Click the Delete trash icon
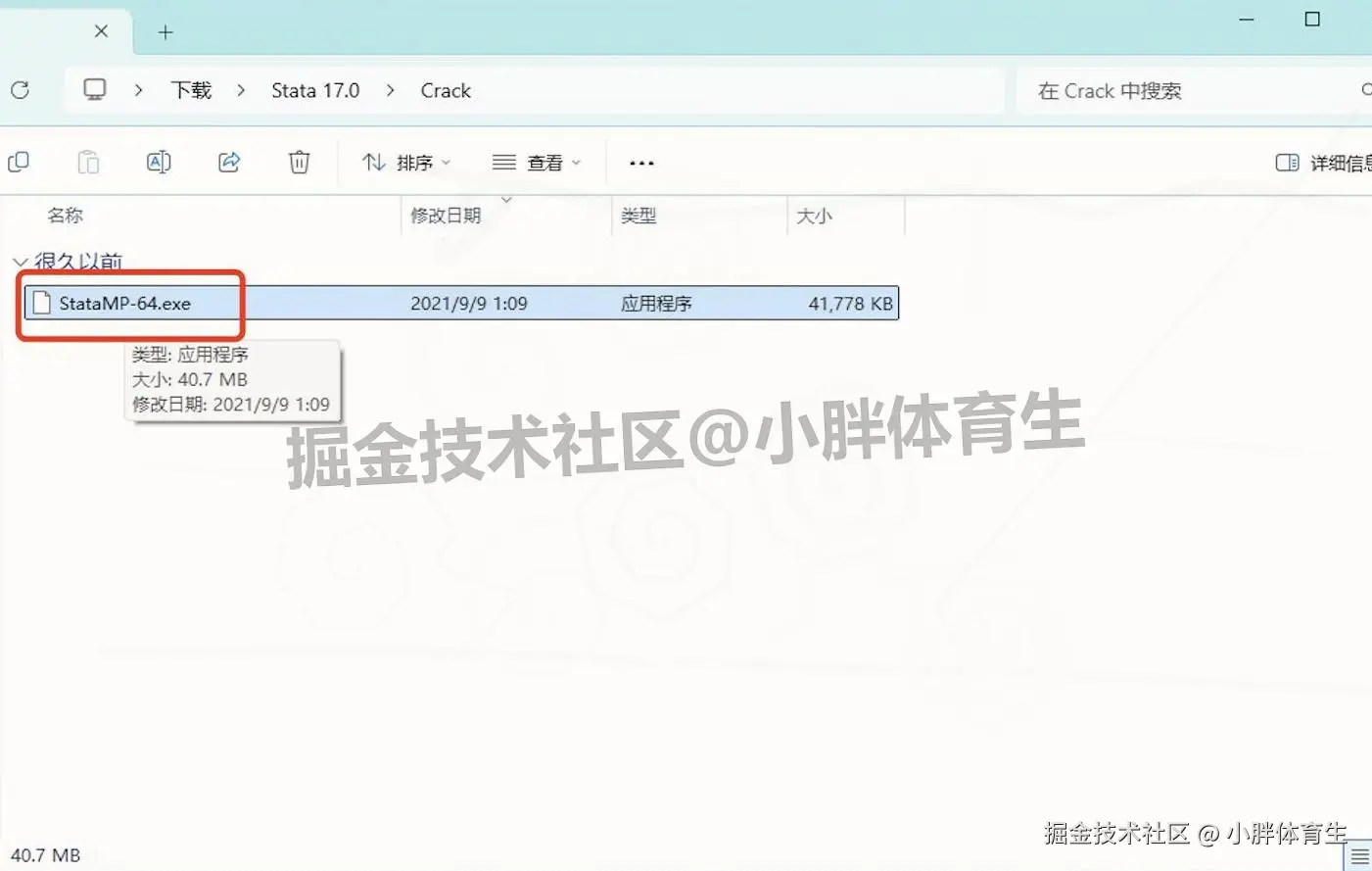The height and width of the screenshot is (871, 1372). tap(299, 162)
